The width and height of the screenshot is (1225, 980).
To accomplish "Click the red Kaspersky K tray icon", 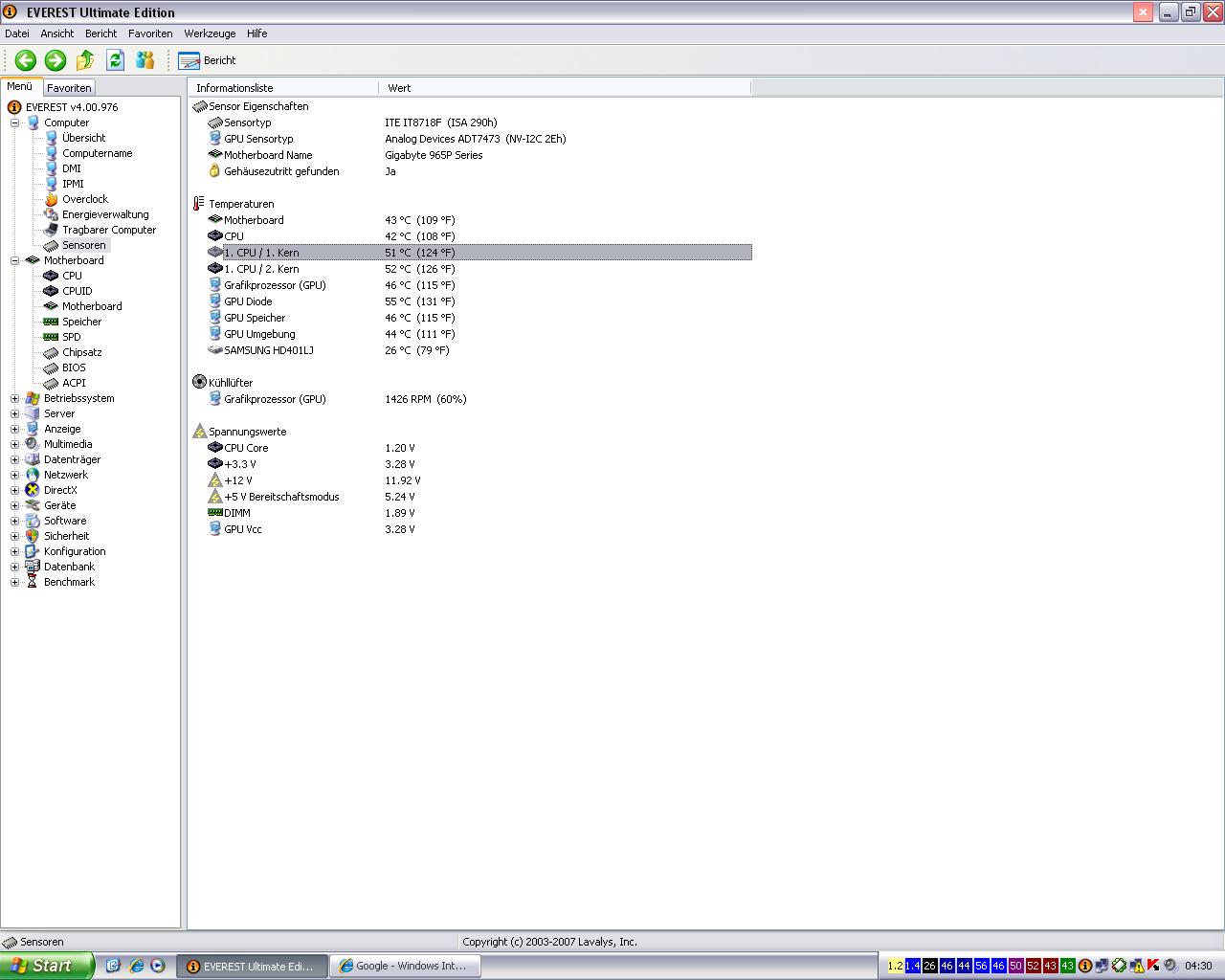I will (x=1153, y=966).
